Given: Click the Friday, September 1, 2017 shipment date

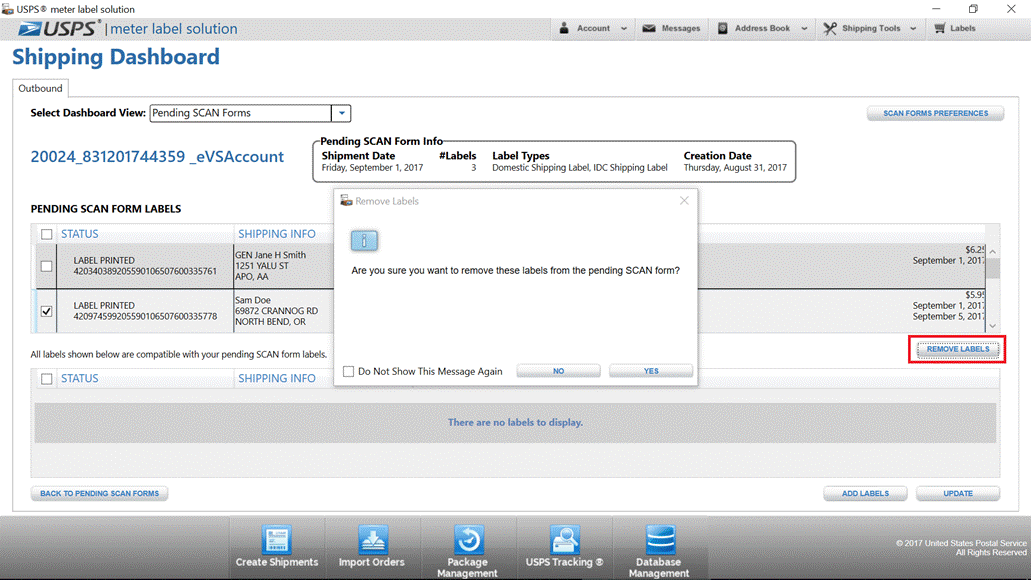Looking at the screenshot, I should [372, 168].
